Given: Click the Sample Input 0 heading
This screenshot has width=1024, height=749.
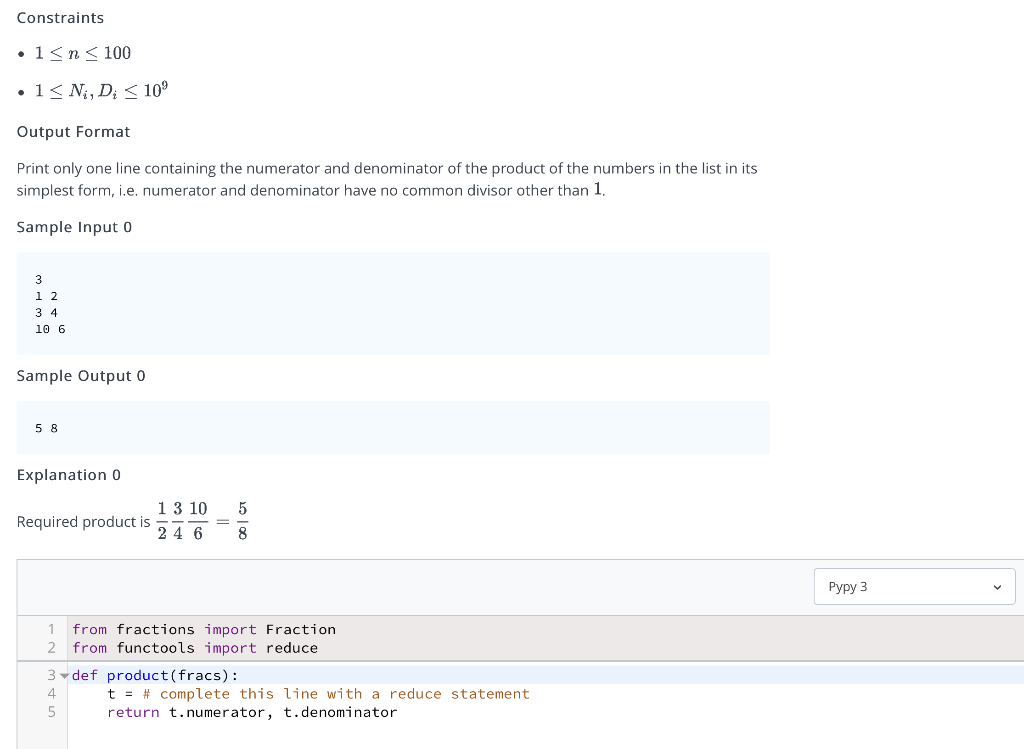Looking at the screenshot, I should pyautogui.click(x=74, y=227).
